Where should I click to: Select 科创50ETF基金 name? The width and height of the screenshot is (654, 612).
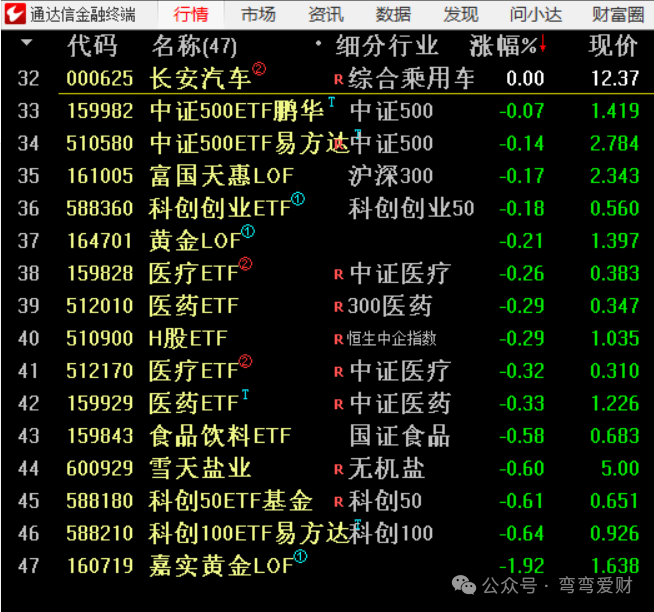pos(231,501)
